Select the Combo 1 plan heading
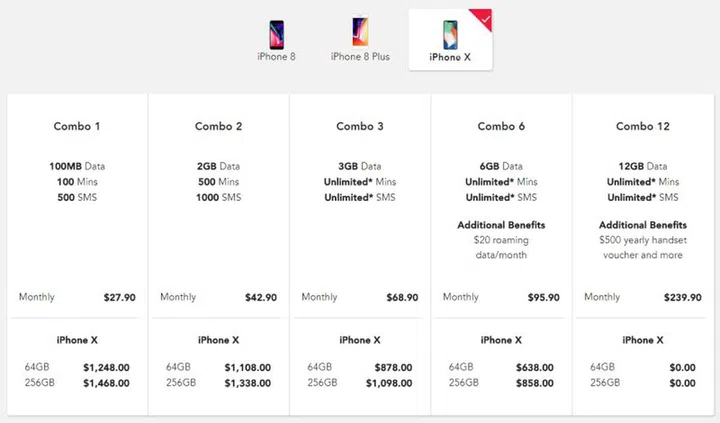Image resolution: width=720 pixels, height=423 pixels. pos(77,127)
